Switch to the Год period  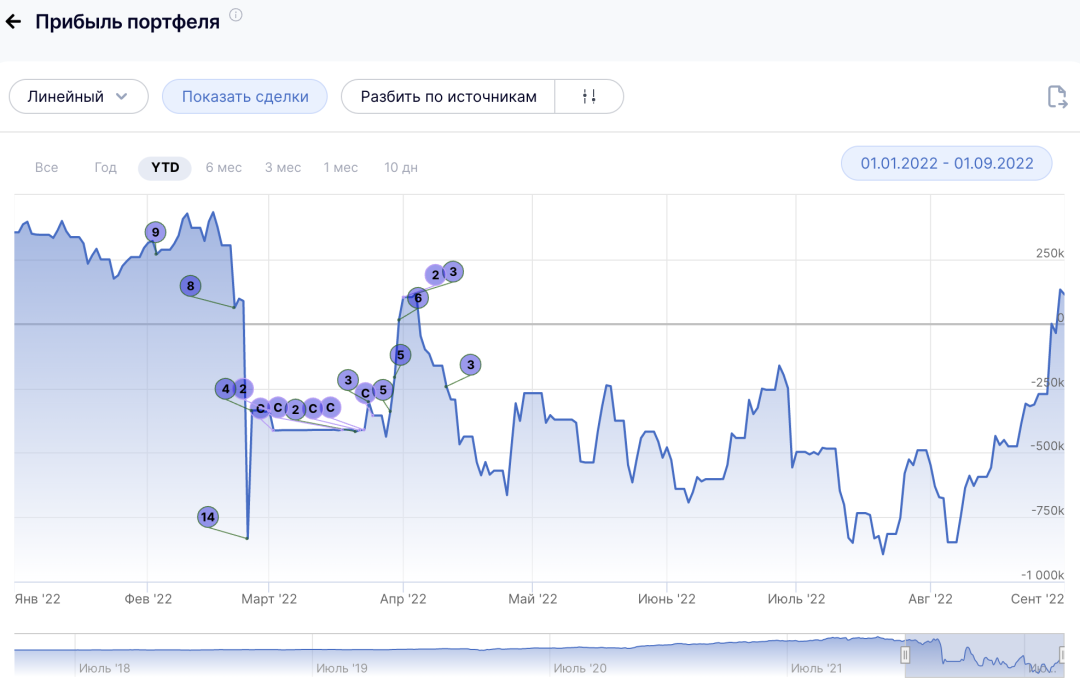click(106, 167)
